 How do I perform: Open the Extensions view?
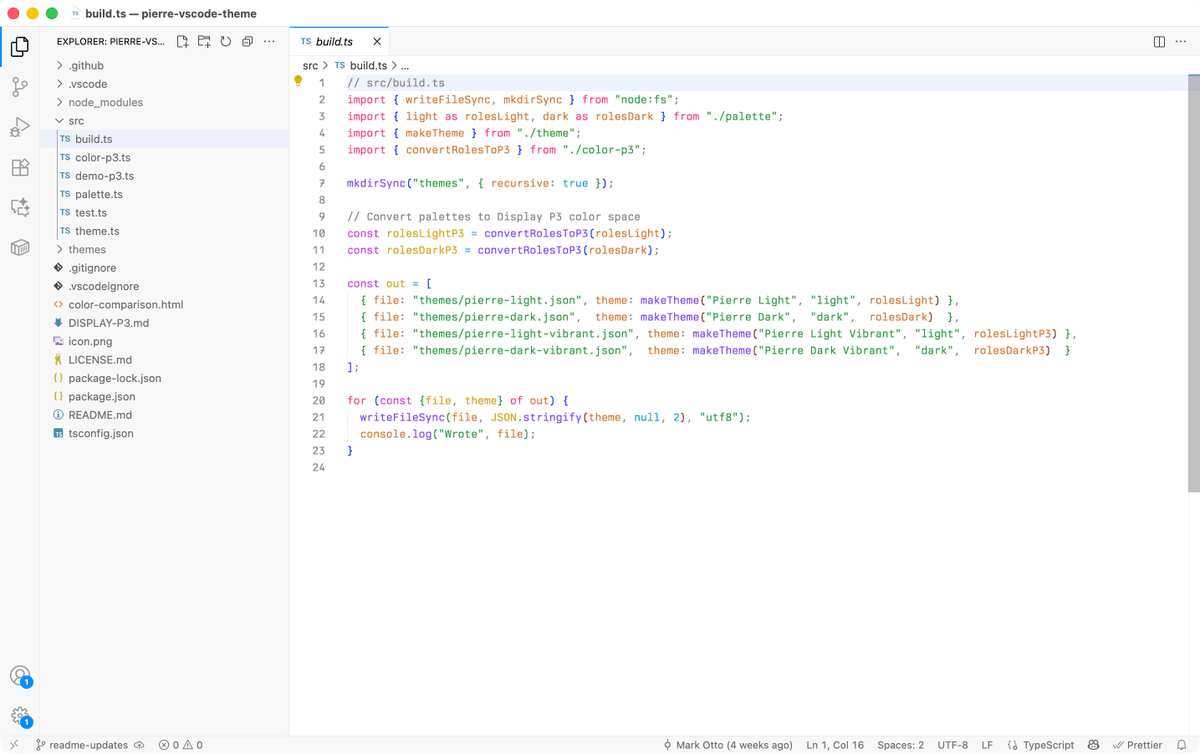[20, 167]
